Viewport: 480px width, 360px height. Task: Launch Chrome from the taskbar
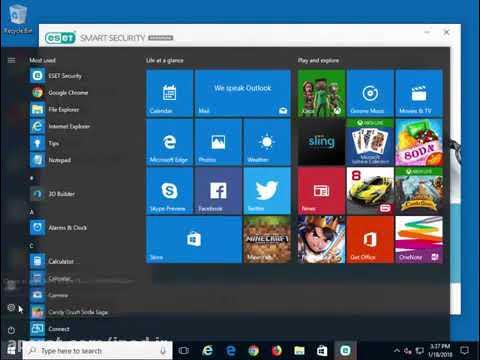(253, 351)
